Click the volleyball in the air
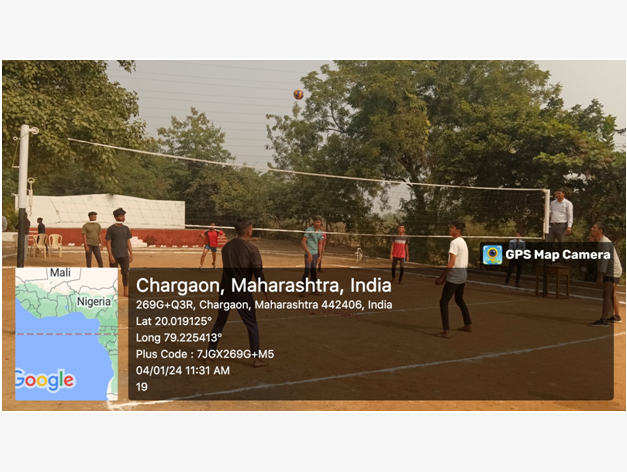Image resolution: width=627 pixels, height=472 pixels. pyautogui.click(x=298, y=94)
